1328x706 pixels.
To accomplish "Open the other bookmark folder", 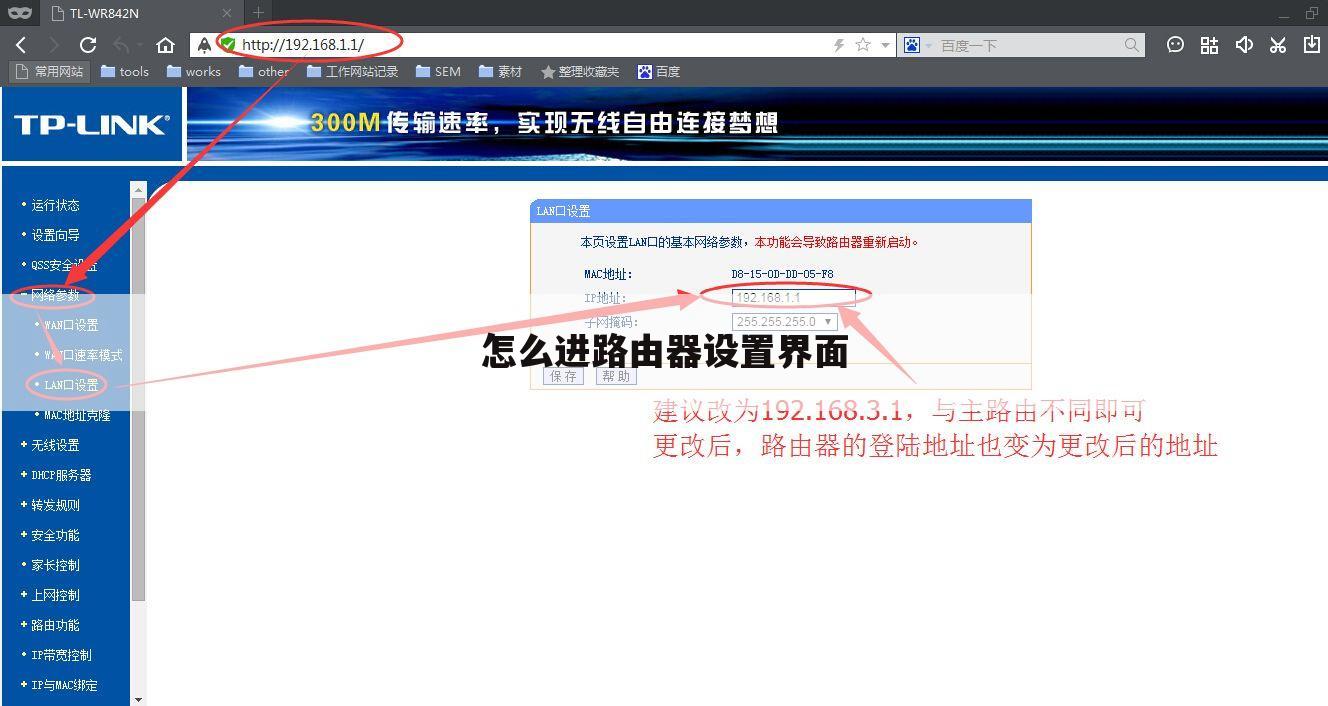I will pos(264,72).
